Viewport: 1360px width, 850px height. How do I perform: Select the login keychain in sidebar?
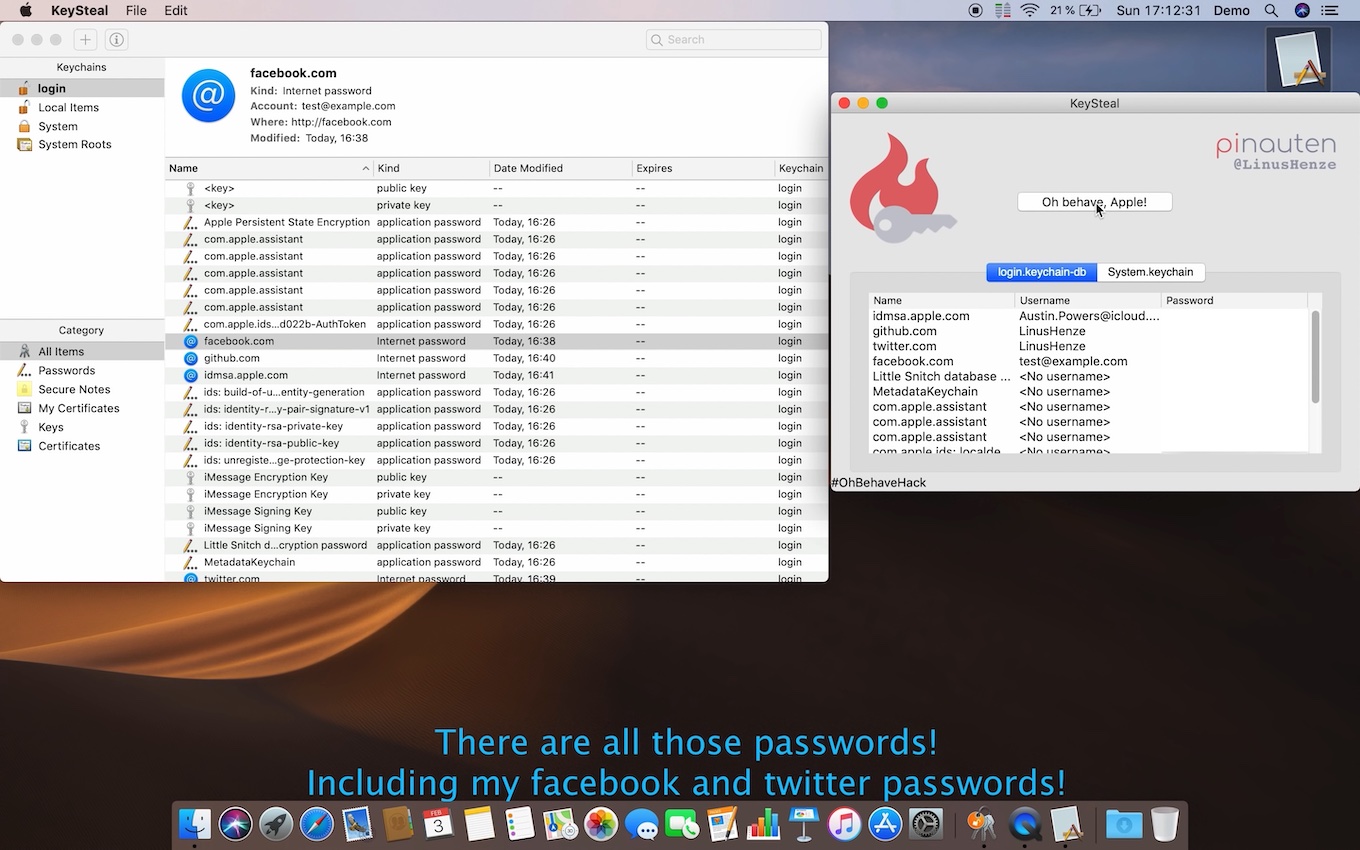(82, 88)
